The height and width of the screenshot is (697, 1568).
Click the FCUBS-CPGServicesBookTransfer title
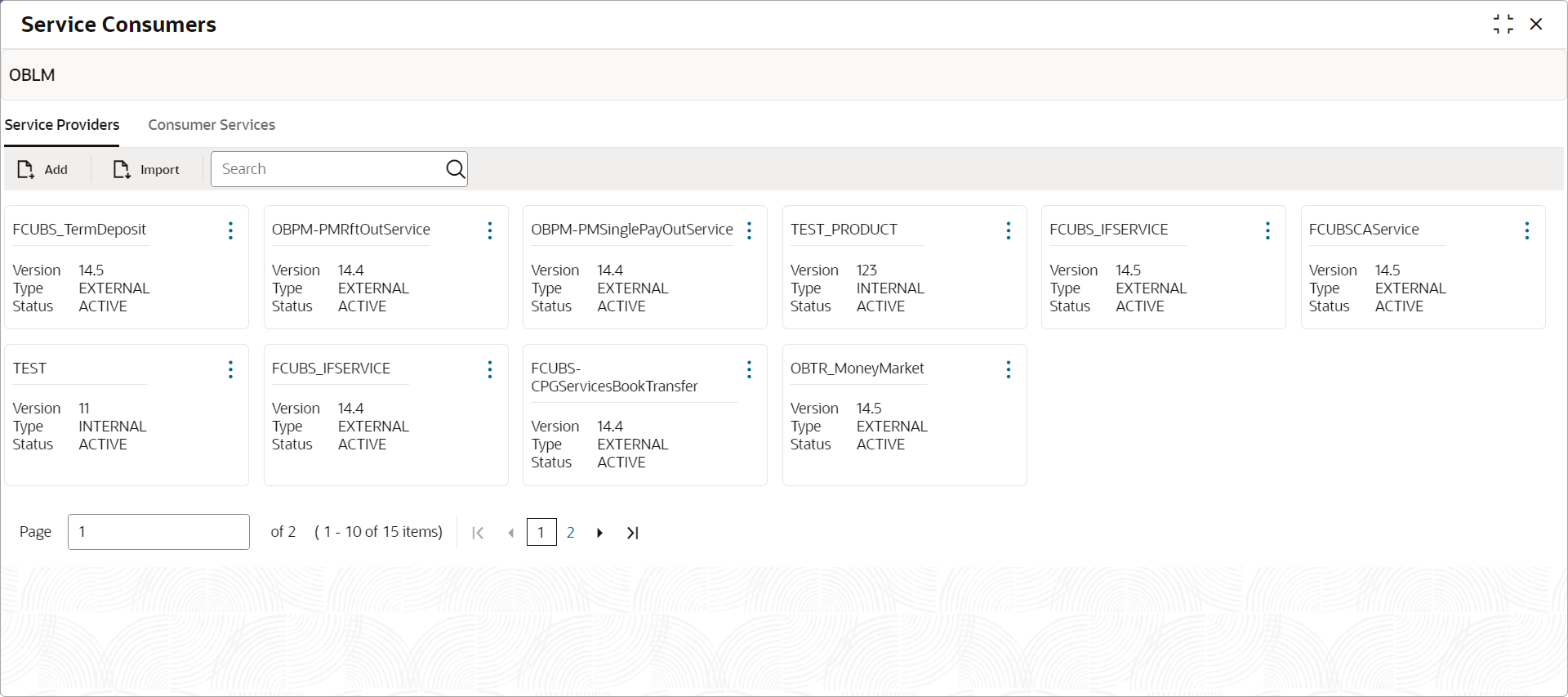(614, 378)
